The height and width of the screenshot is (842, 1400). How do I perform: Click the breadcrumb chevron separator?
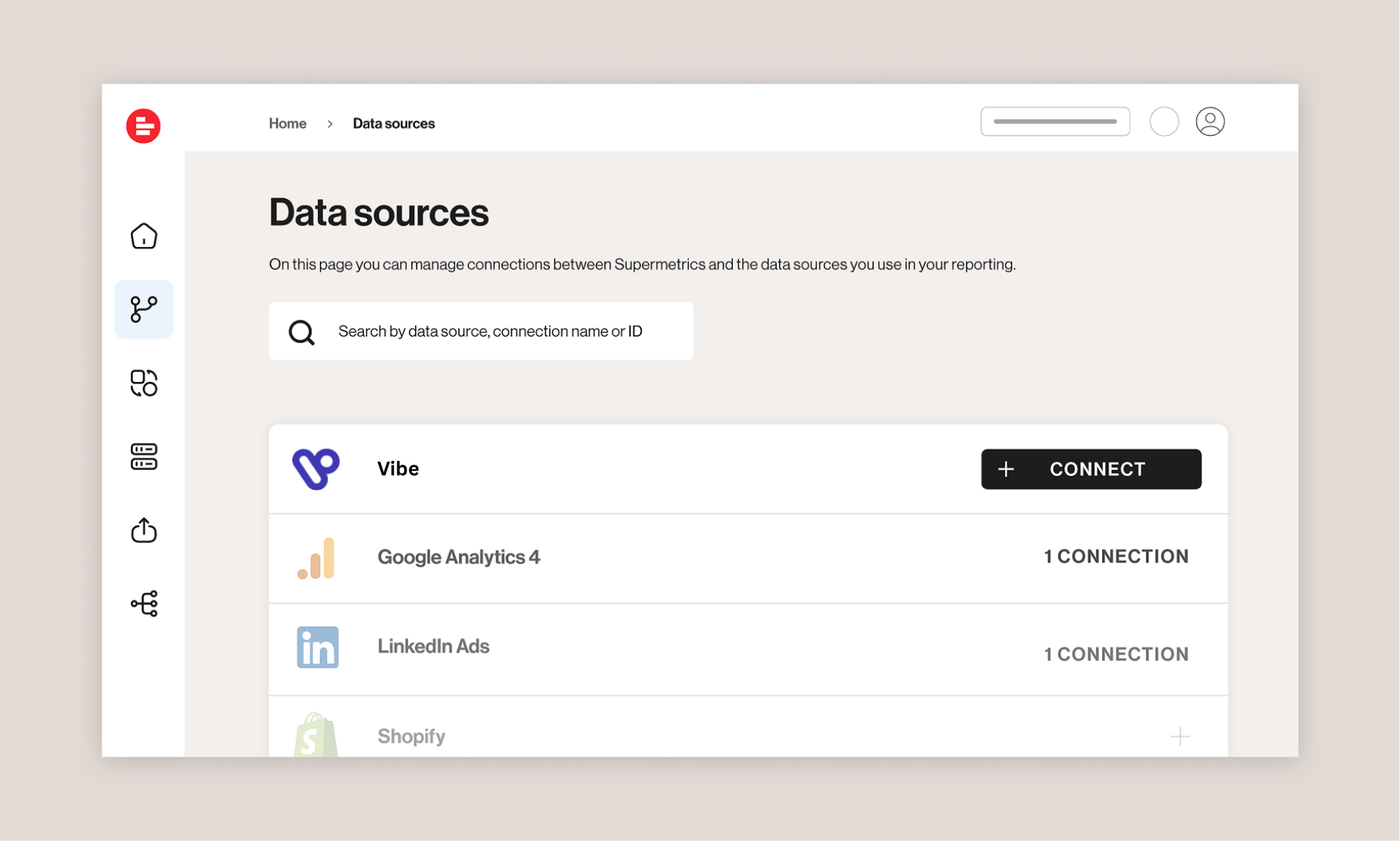[330, 123]
